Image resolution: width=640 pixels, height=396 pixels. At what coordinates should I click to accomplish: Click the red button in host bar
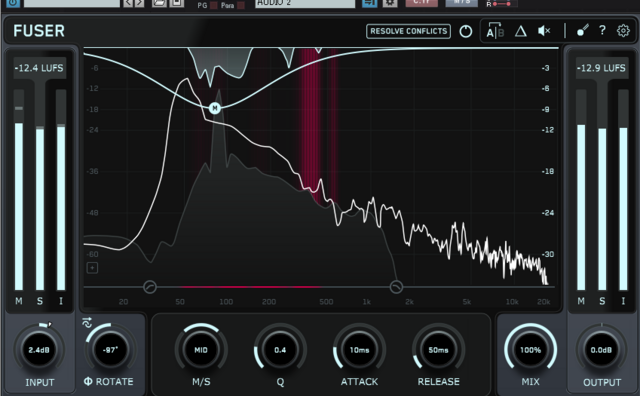coord(422,3)
